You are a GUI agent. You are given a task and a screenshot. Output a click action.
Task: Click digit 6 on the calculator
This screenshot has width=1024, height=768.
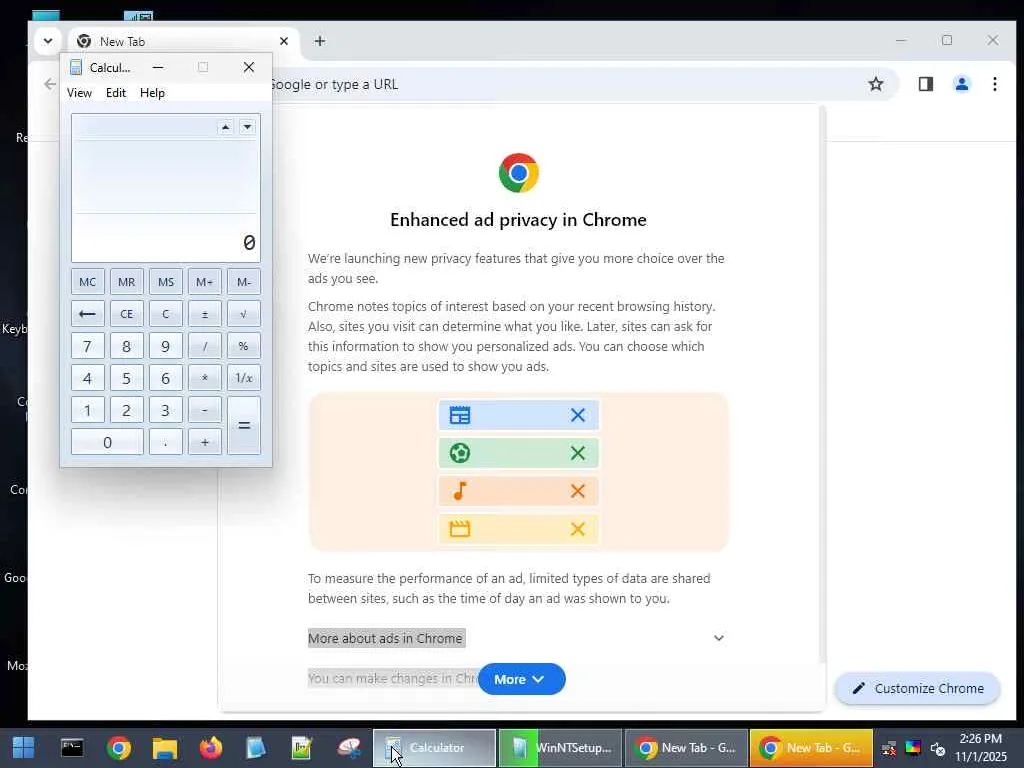tap(166, 378)
